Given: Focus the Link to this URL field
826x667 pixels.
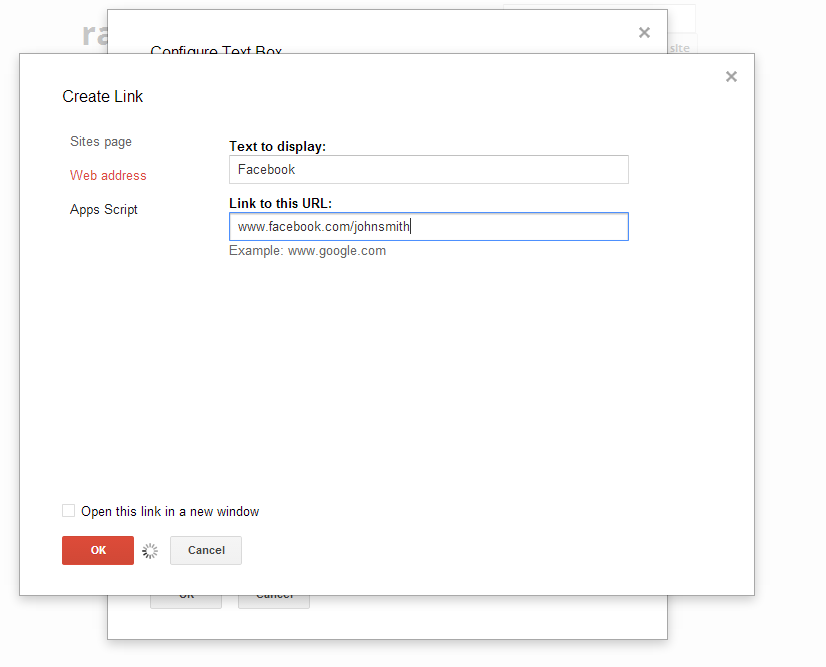Looking at the screenshot, I should coord(429,227).
